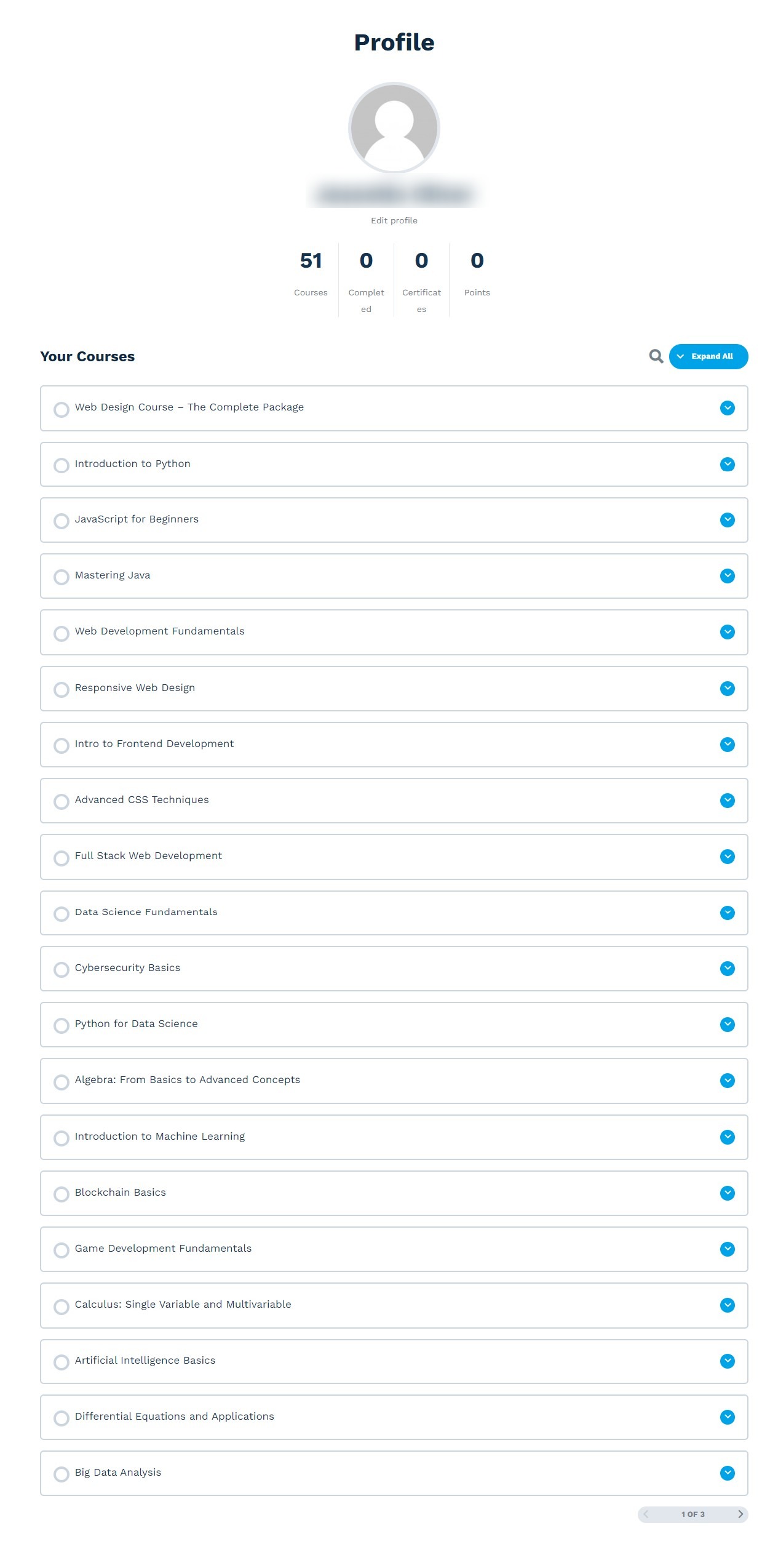Open the chevron on Big Data Analysis
Image resolution: width=762 pixels, height=1568 pixels.
(727, 1473)
